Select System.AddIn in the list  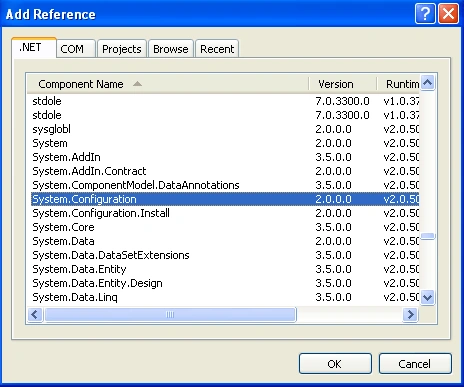[x=225, y=157]
